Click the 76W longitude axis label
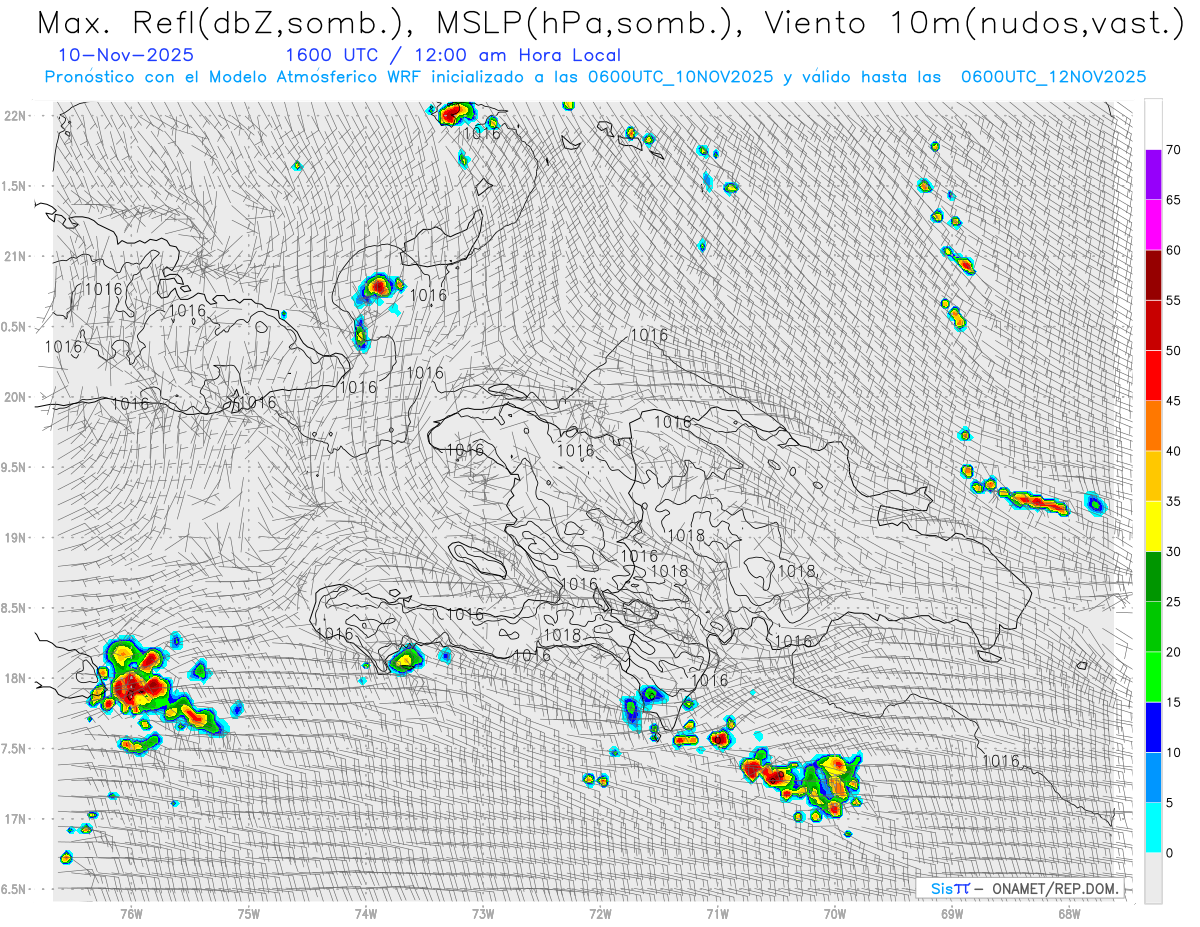 [x=131, y=913]
